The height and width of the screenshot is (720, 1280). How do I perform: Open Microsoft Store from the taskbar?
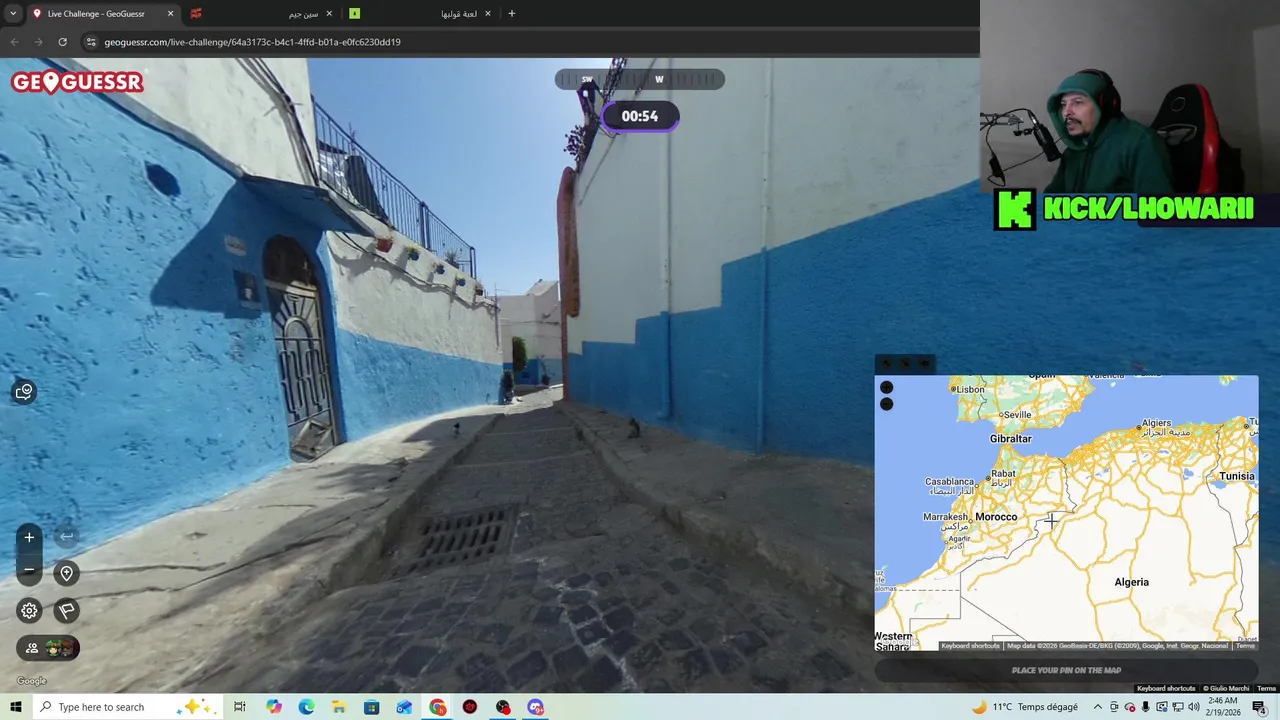371,707
